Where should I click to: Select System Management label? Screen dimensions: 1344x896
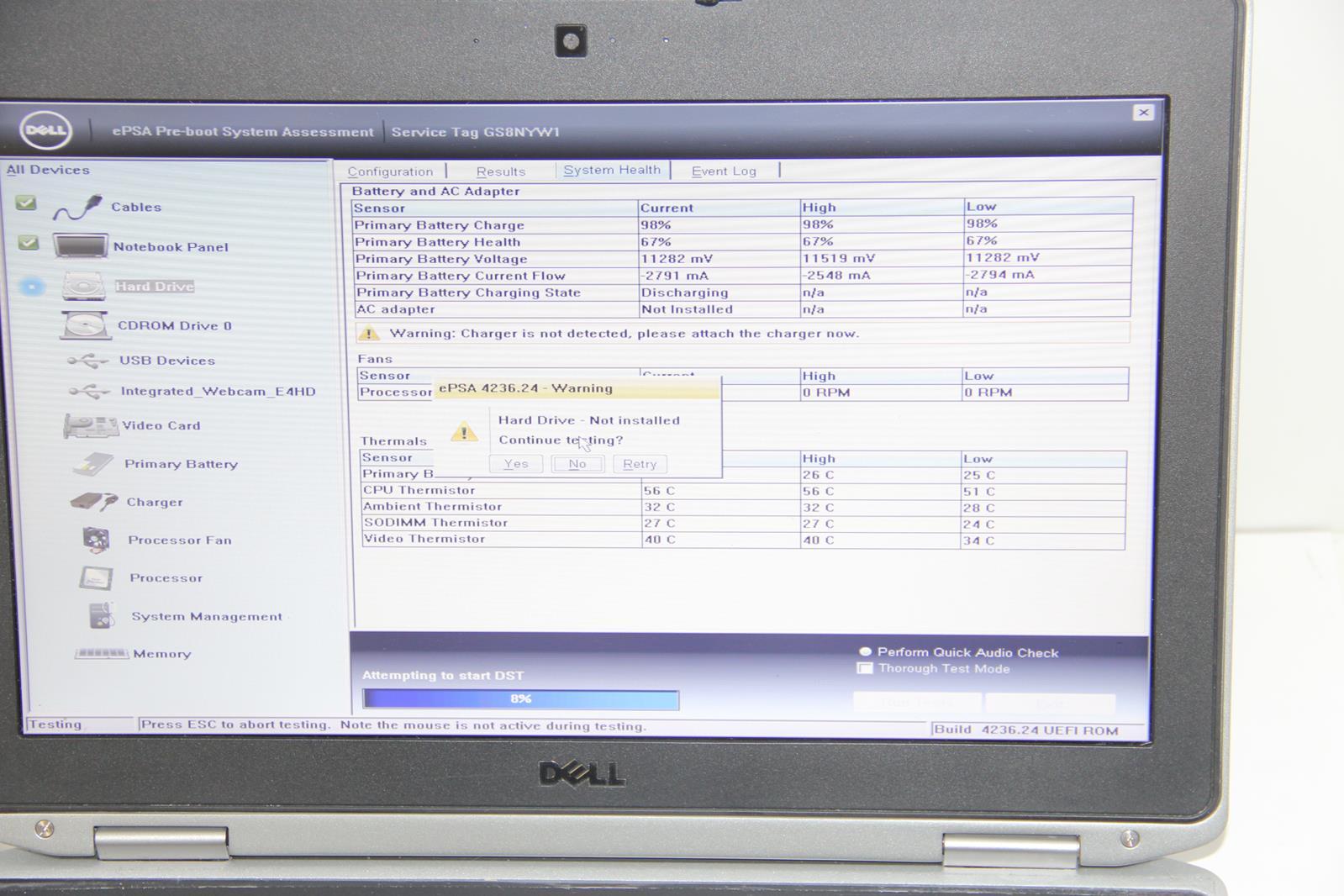207,616
